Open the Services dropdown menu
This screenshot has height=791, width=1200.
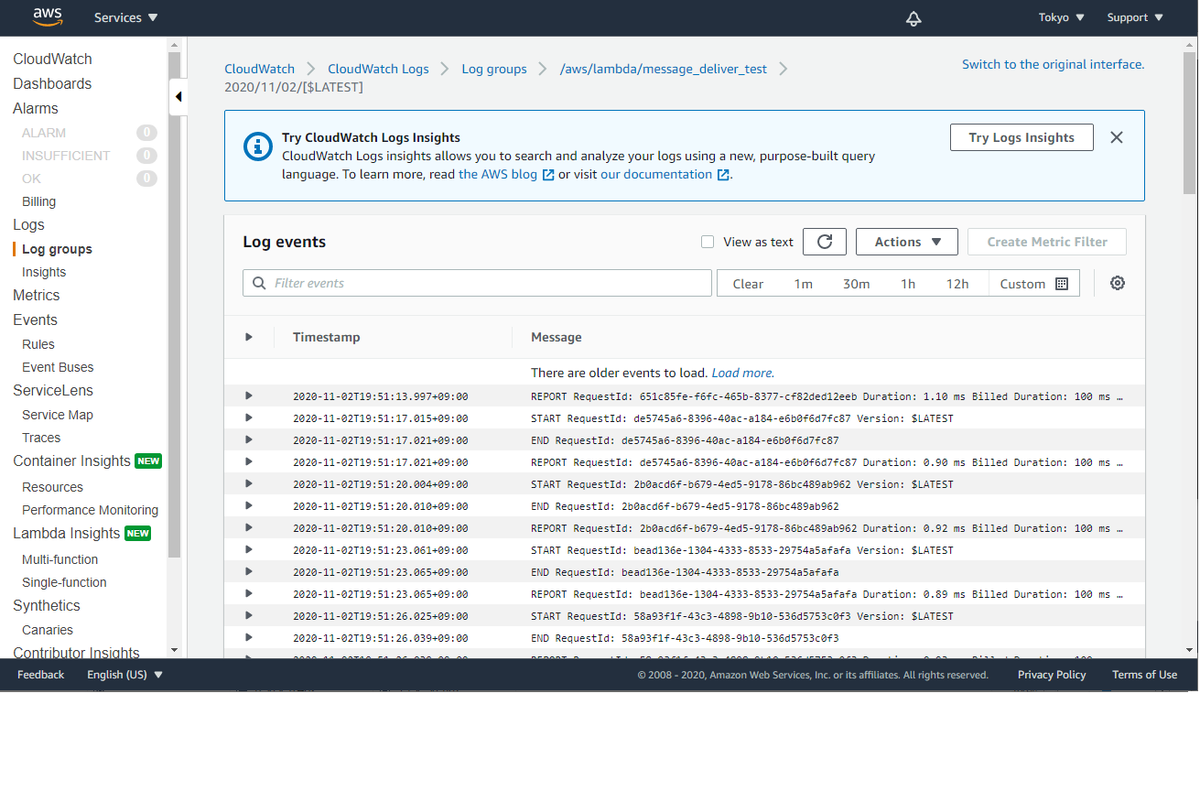click(x=126, y=18)
